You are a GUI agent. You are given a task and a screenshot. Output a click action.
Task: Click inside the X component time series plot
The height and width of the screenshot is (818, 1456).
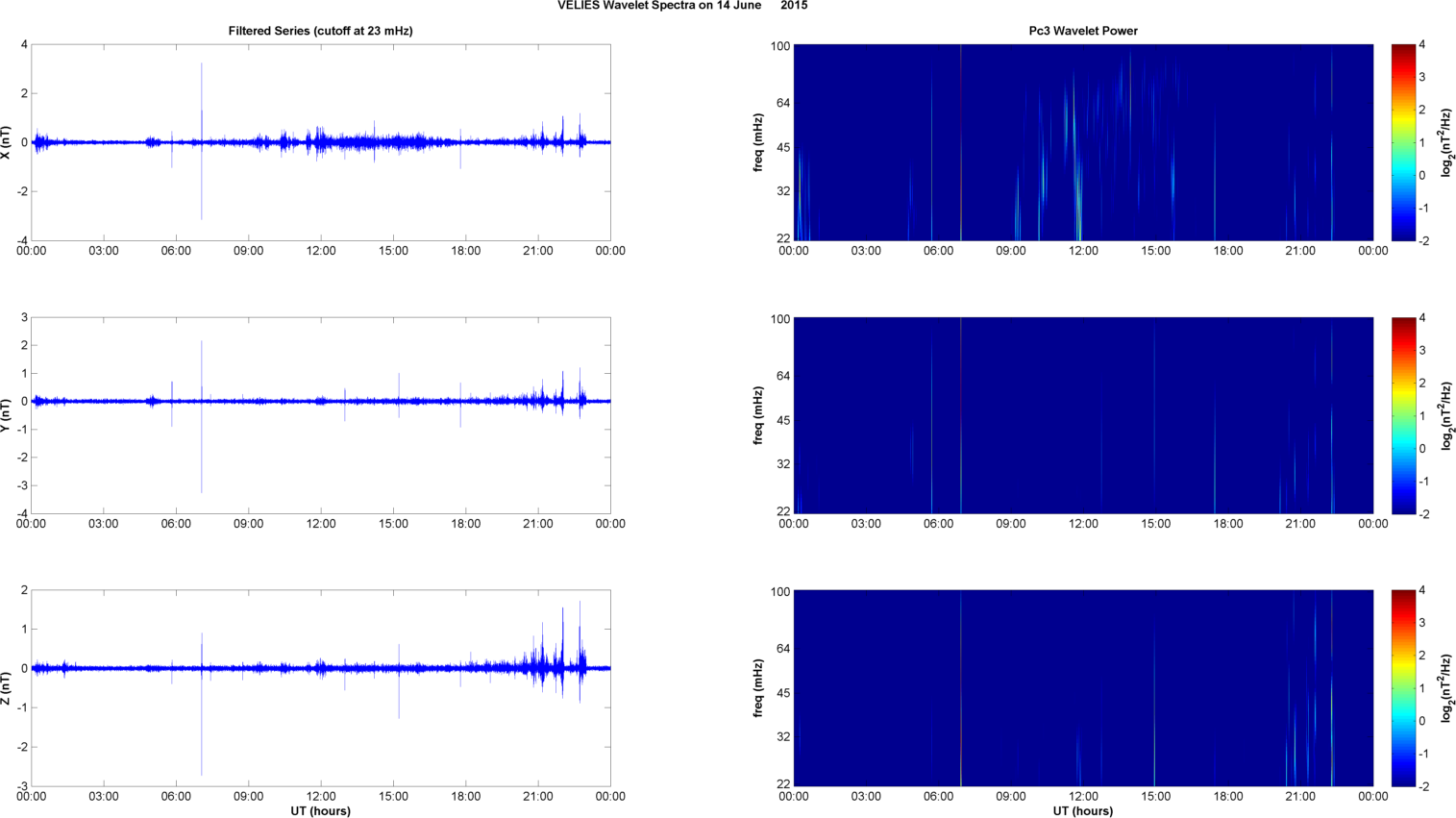pyautogui.click(x=321, y=142)
